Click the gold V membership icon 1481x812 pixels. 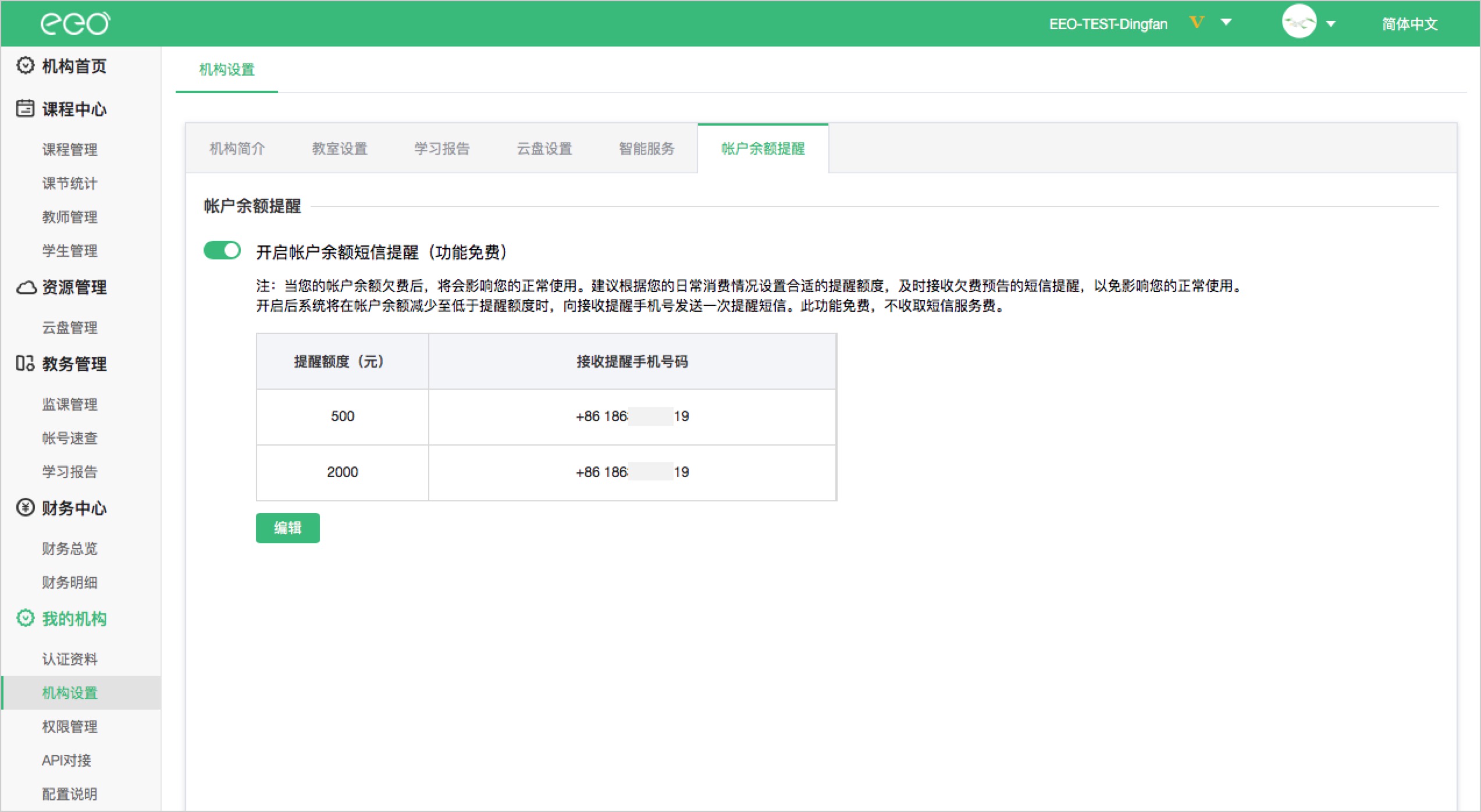click(x=1196, y=23)
